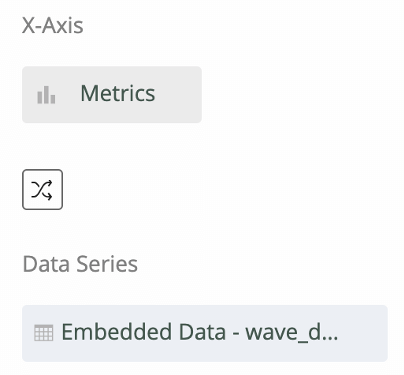Click the Data Series section label

click(80, 264)
